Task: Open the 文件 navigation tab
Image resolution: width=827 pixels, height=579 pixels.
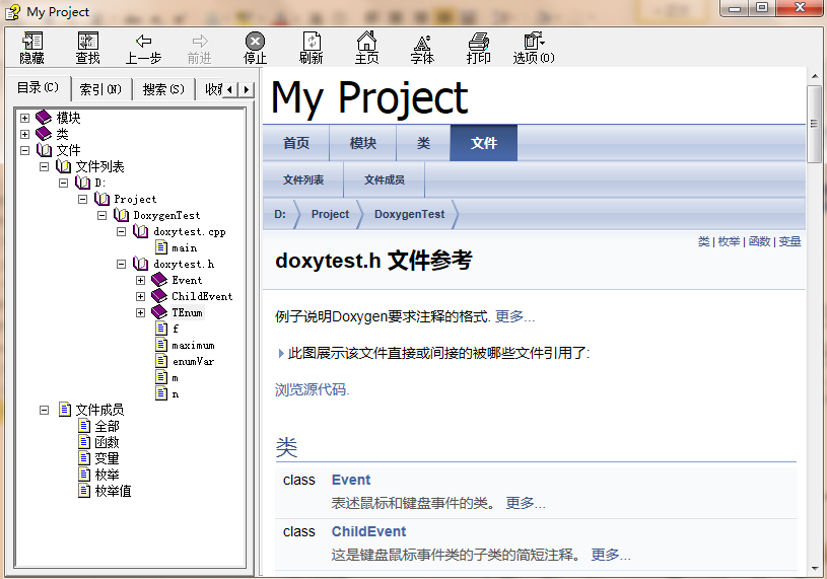Action: (x=484, y=143)
